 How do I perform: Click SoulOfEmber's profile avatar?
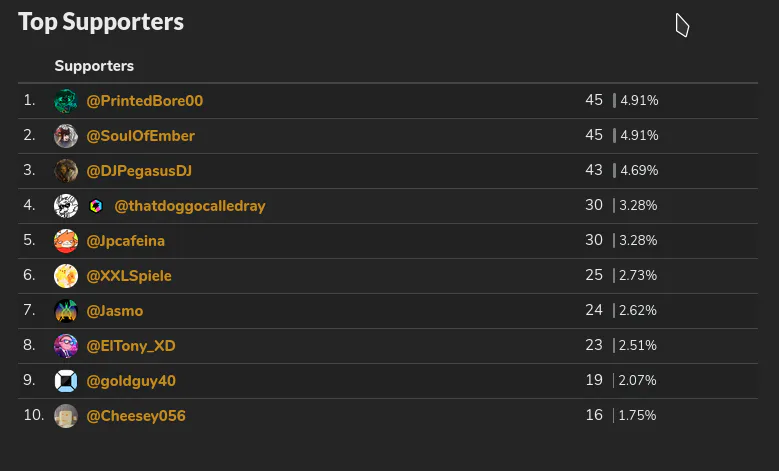66,136
